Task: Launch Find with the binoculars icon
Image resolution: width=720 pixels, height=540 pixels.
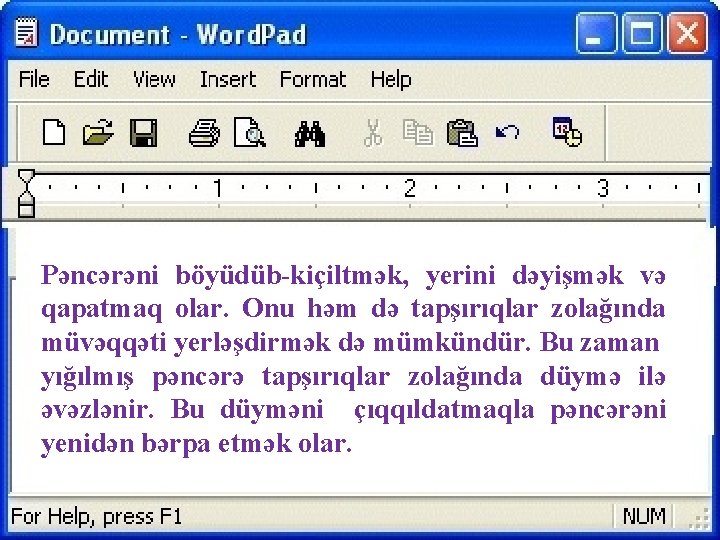Action: pos(310,134)
